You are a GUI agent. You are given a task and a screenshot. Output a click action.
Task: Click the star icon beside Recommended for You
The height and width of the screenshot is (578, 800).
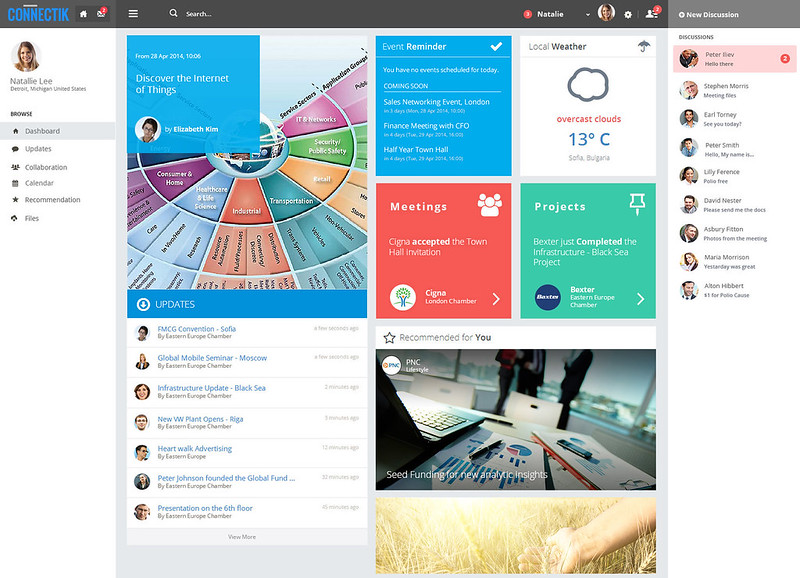tap(389, 338)
